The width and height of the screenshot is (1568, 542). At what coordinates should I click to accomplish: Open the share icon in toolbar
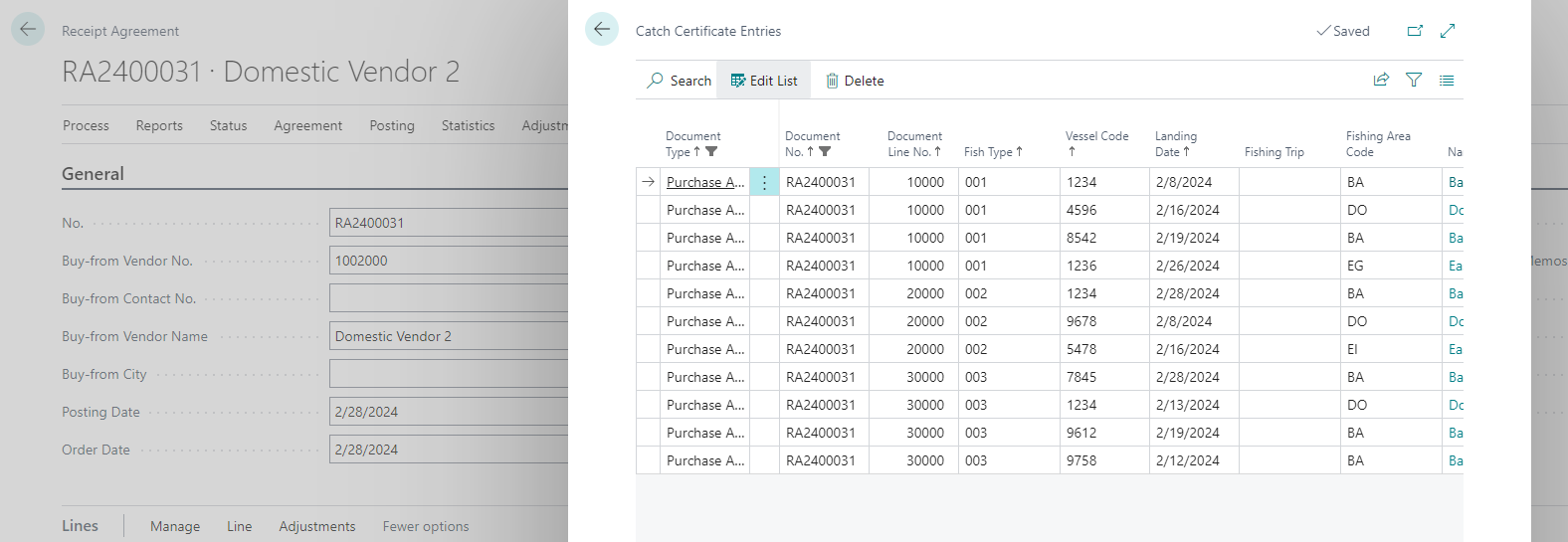[1381, 81]
